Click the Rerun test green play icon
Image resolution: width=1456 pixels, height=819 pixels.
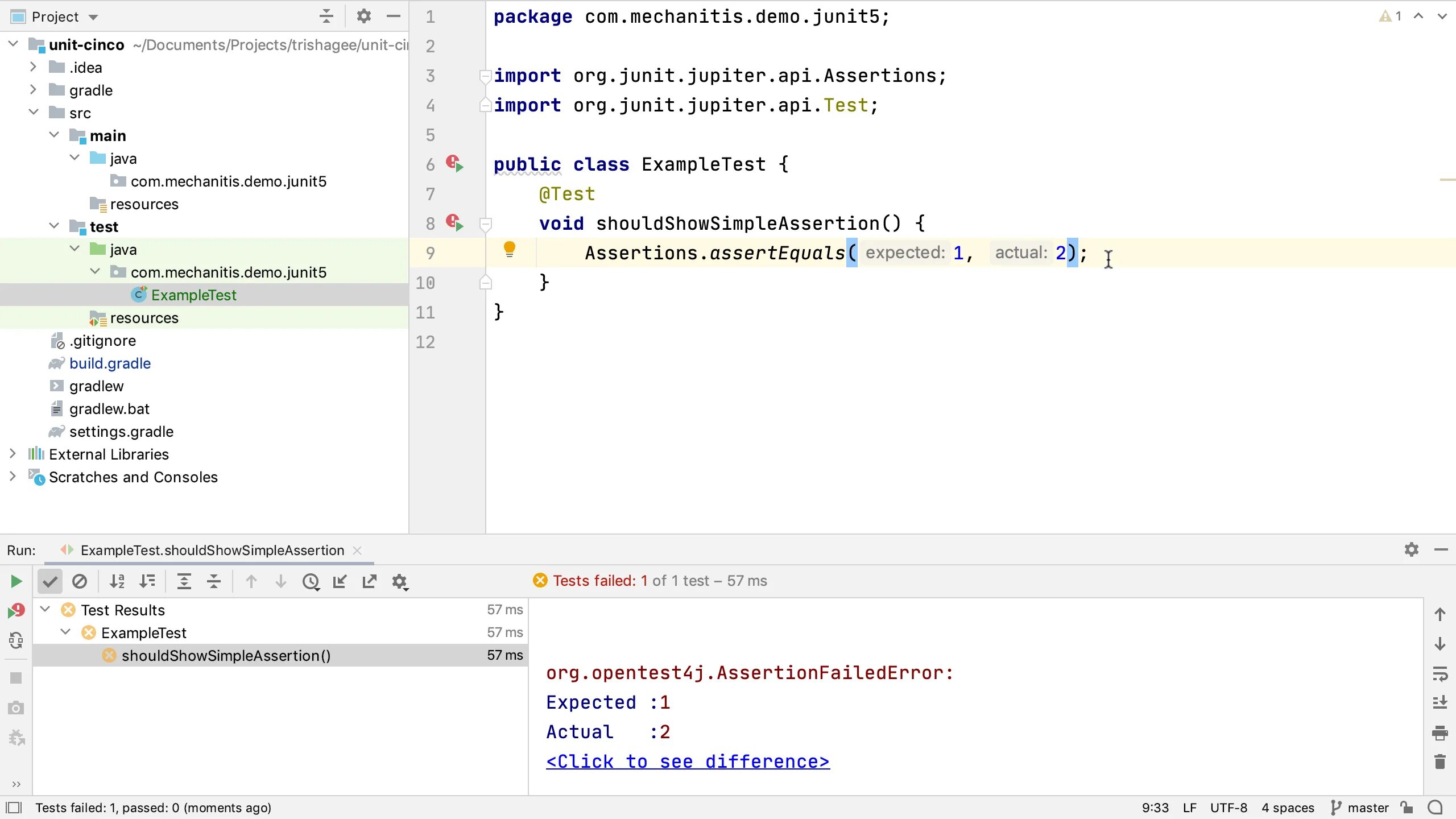tap(16, 581)
